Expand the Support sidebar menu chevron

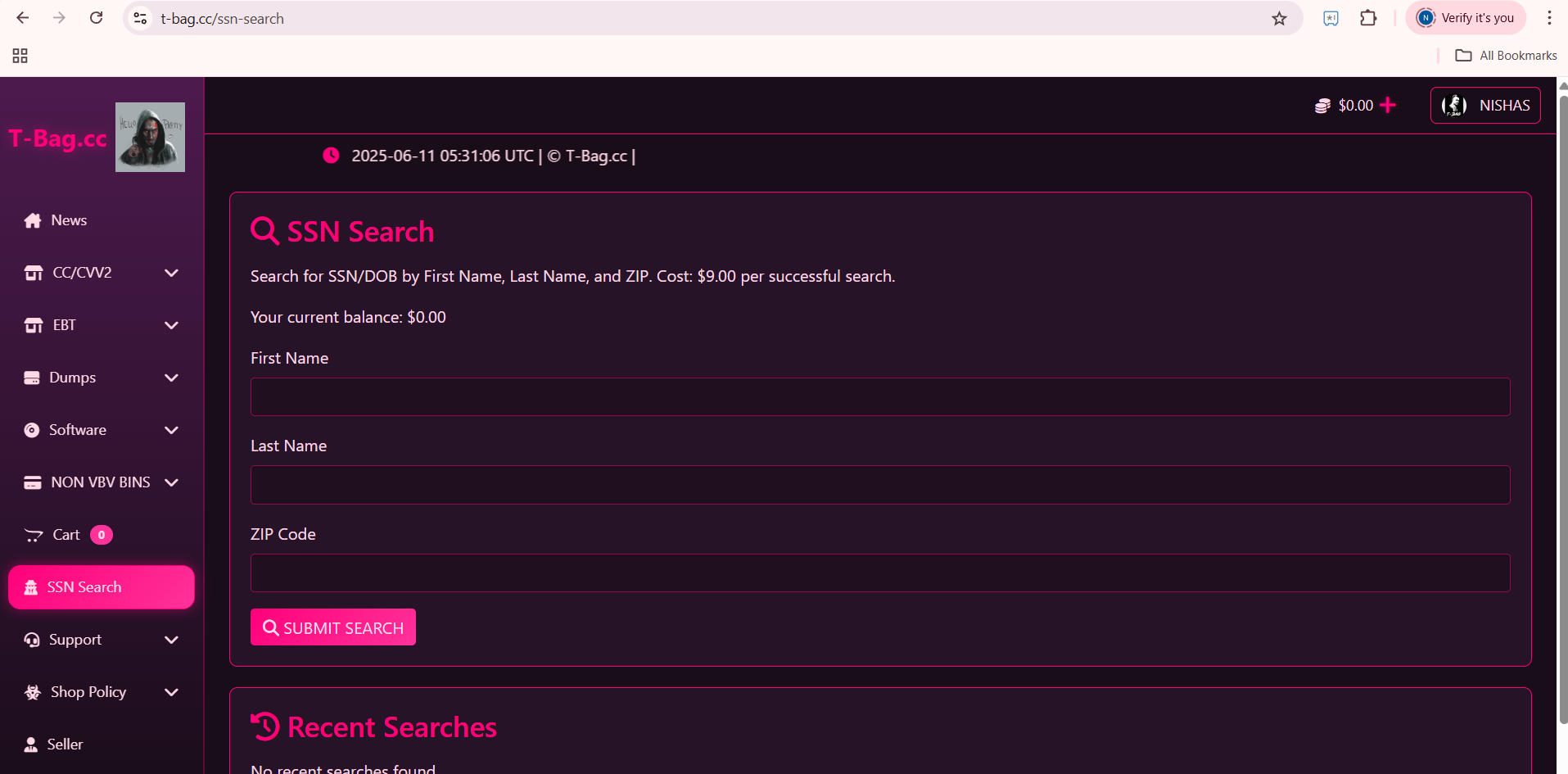point(171,640)
